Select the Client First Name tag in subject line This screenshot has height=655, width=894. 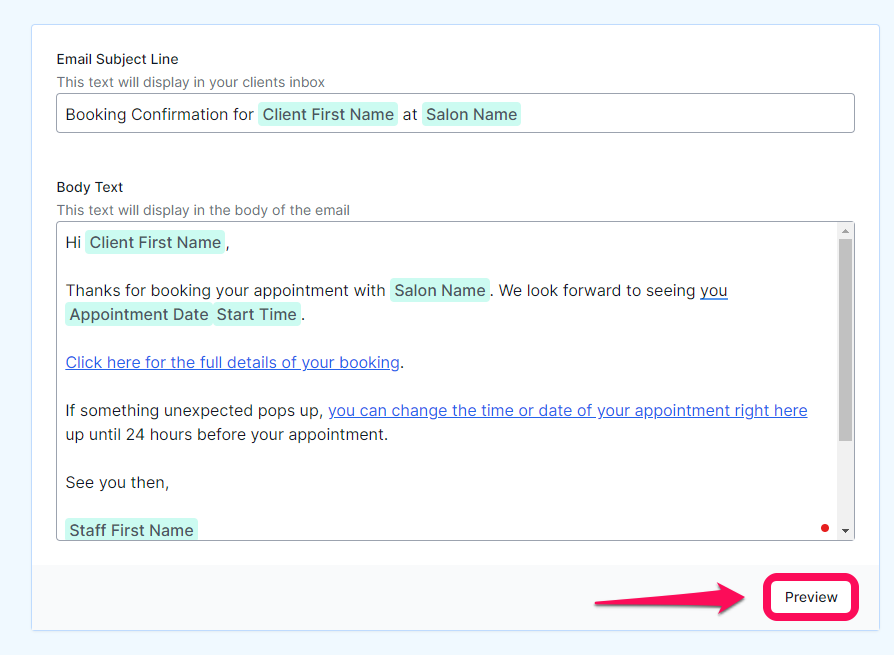pyautogui.click(x=328, y=114)
